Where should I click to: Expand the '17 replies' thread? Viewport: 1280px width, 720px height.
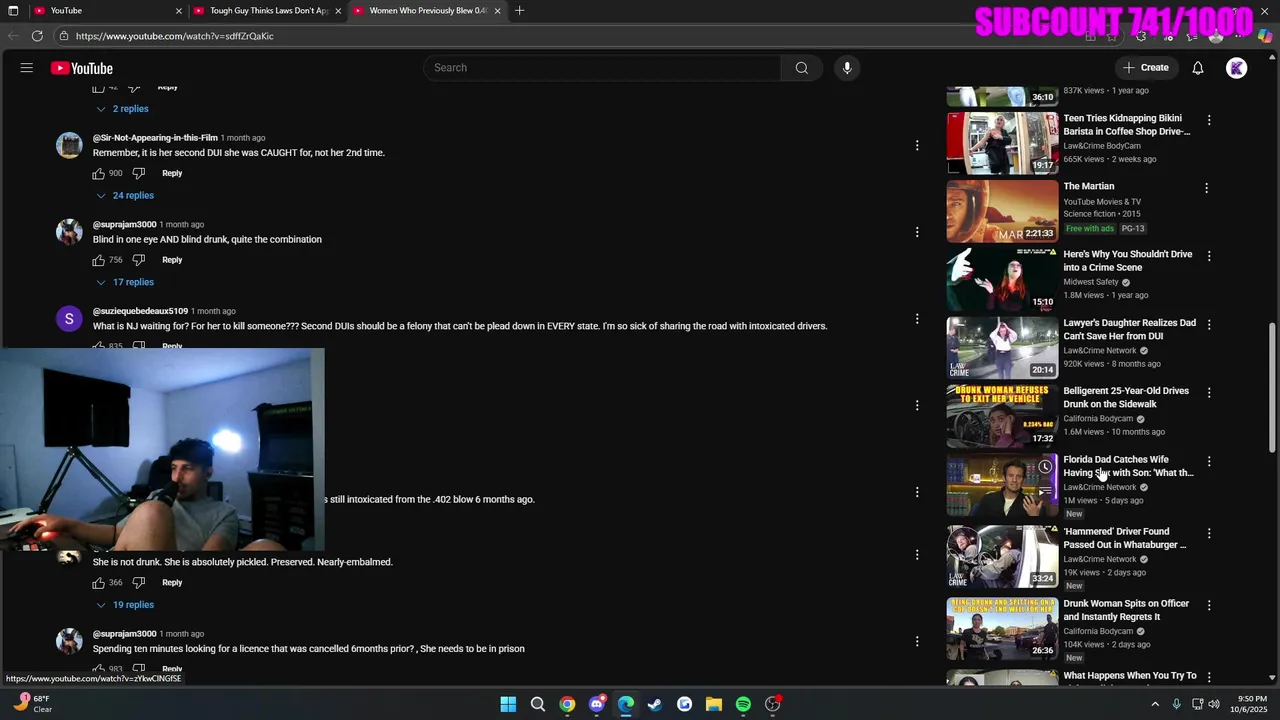pyautogui.click(x=125, y=282)
